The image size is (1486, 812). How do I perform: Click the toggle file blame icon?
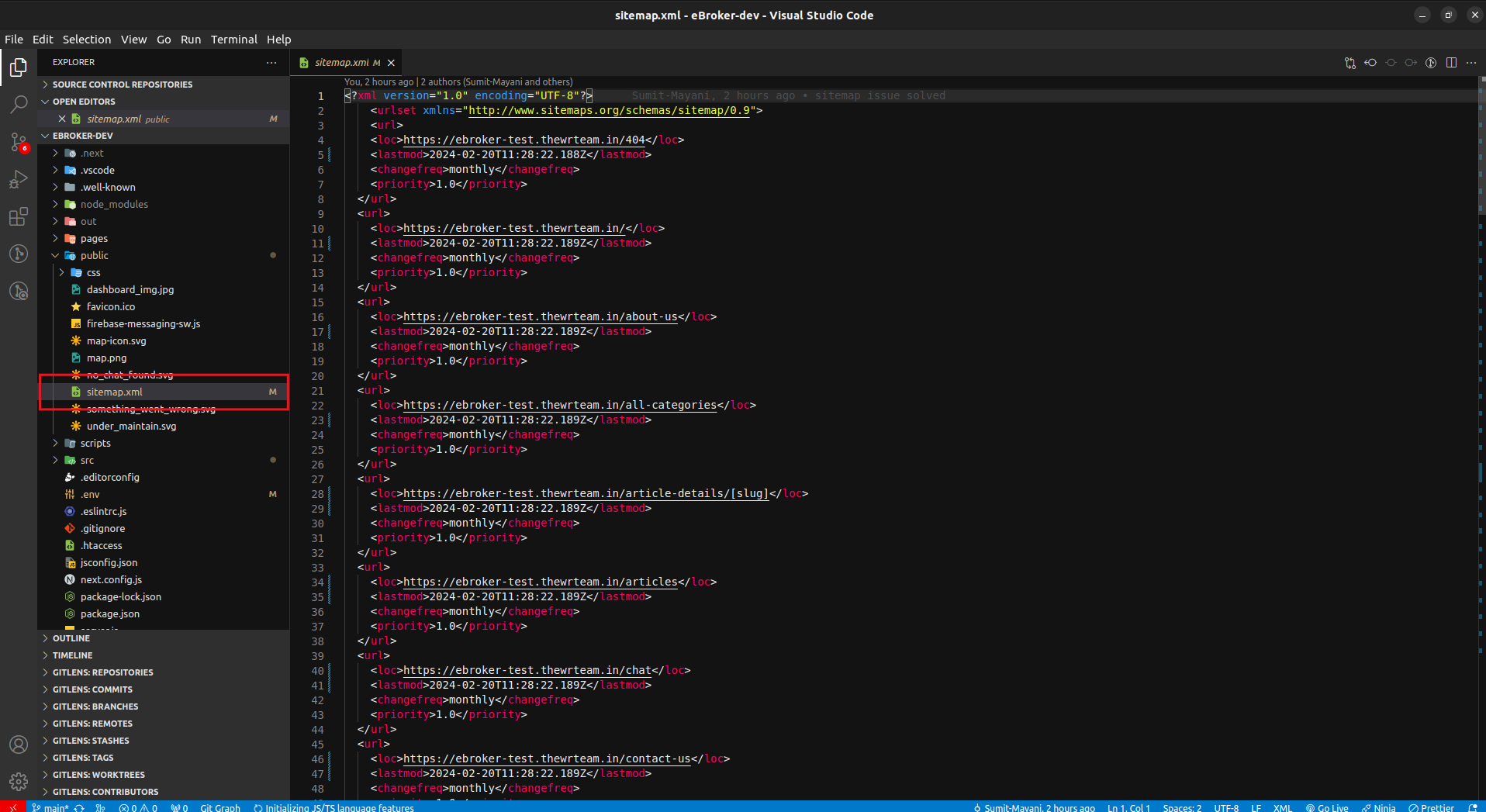coord(1431,63)
